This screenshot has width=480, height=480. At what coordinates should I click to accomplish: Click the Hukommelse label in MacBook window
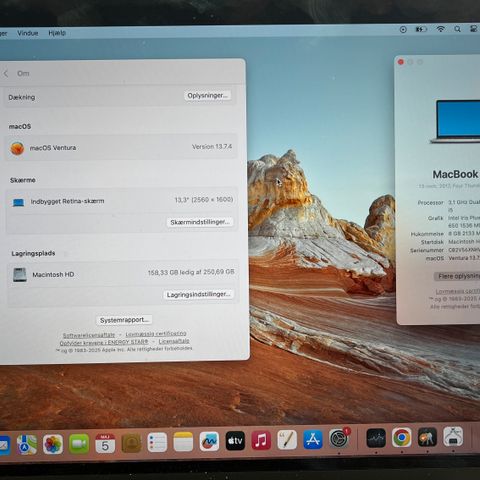[427, 234]
